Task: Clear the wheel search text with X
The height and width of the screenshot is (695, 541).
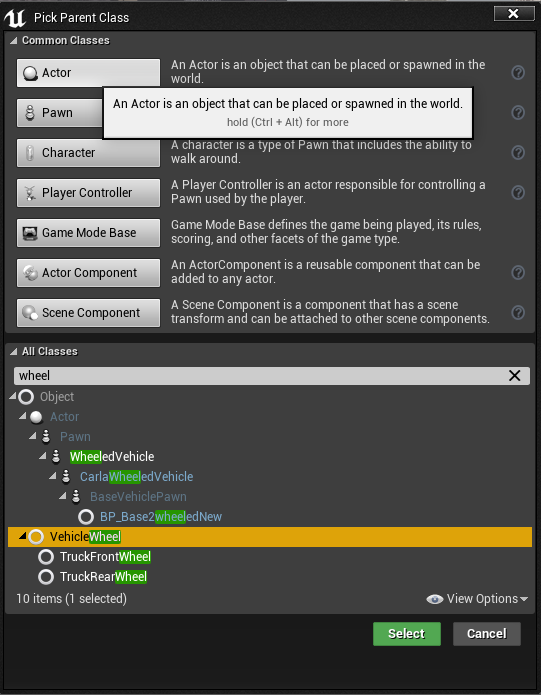Action: [x=514, y=376]
